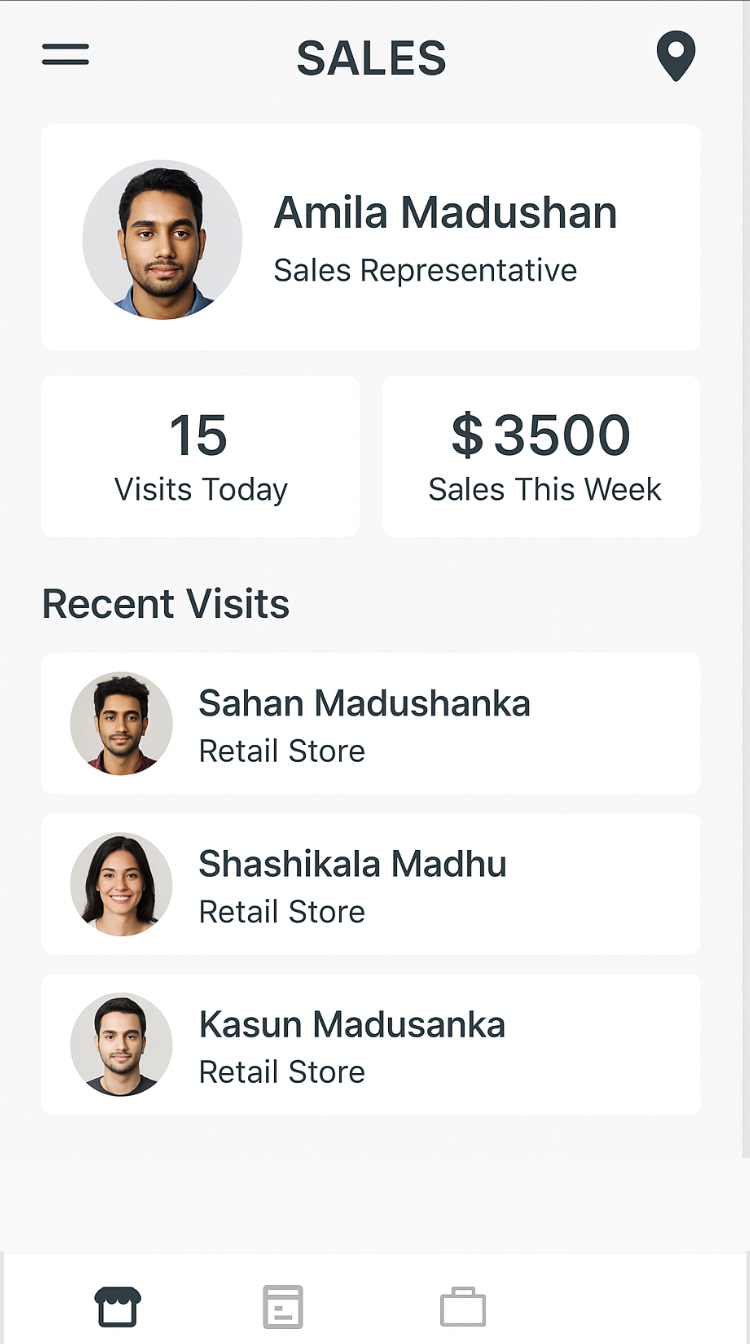Screen dimensions: 750x1344
Task: Tap the SALES page title
Action: (x=371, y=59)
